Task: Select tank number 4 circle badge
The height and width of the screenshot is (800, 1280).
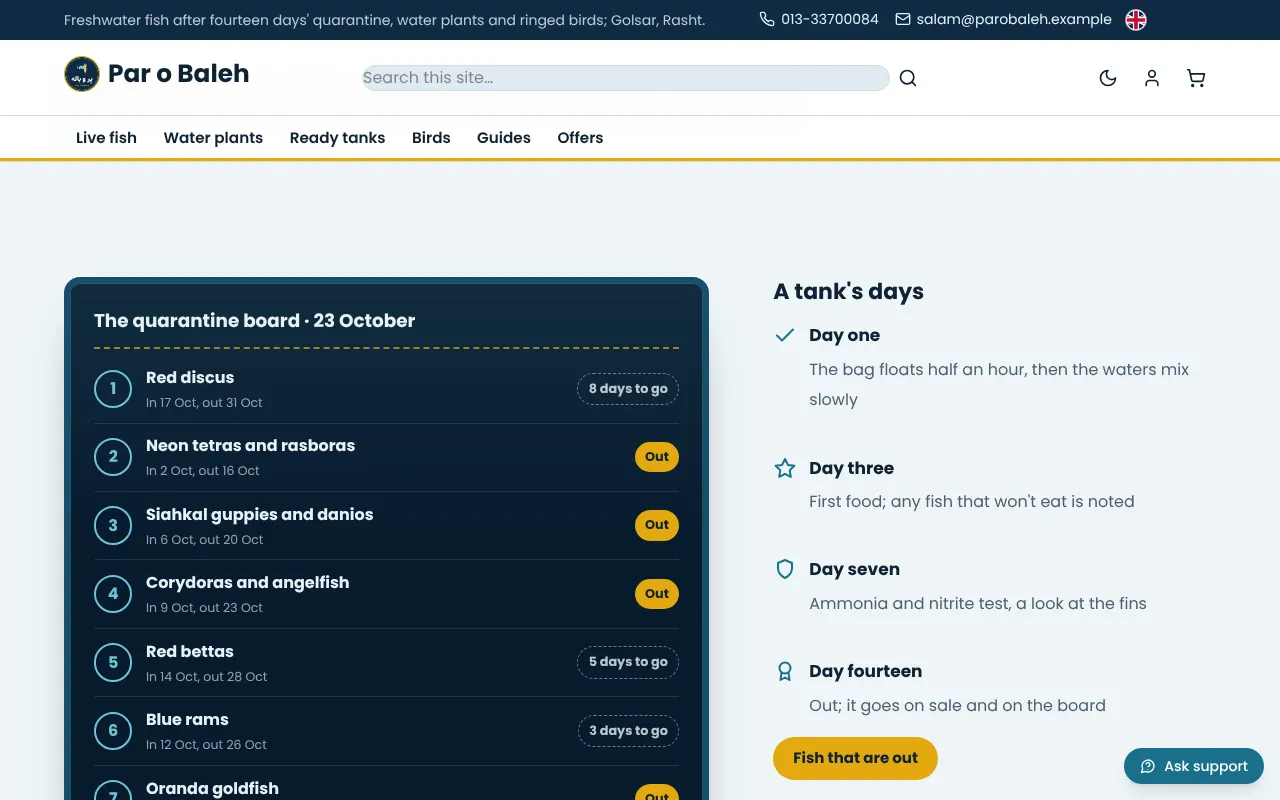Action: pos(113,594)
